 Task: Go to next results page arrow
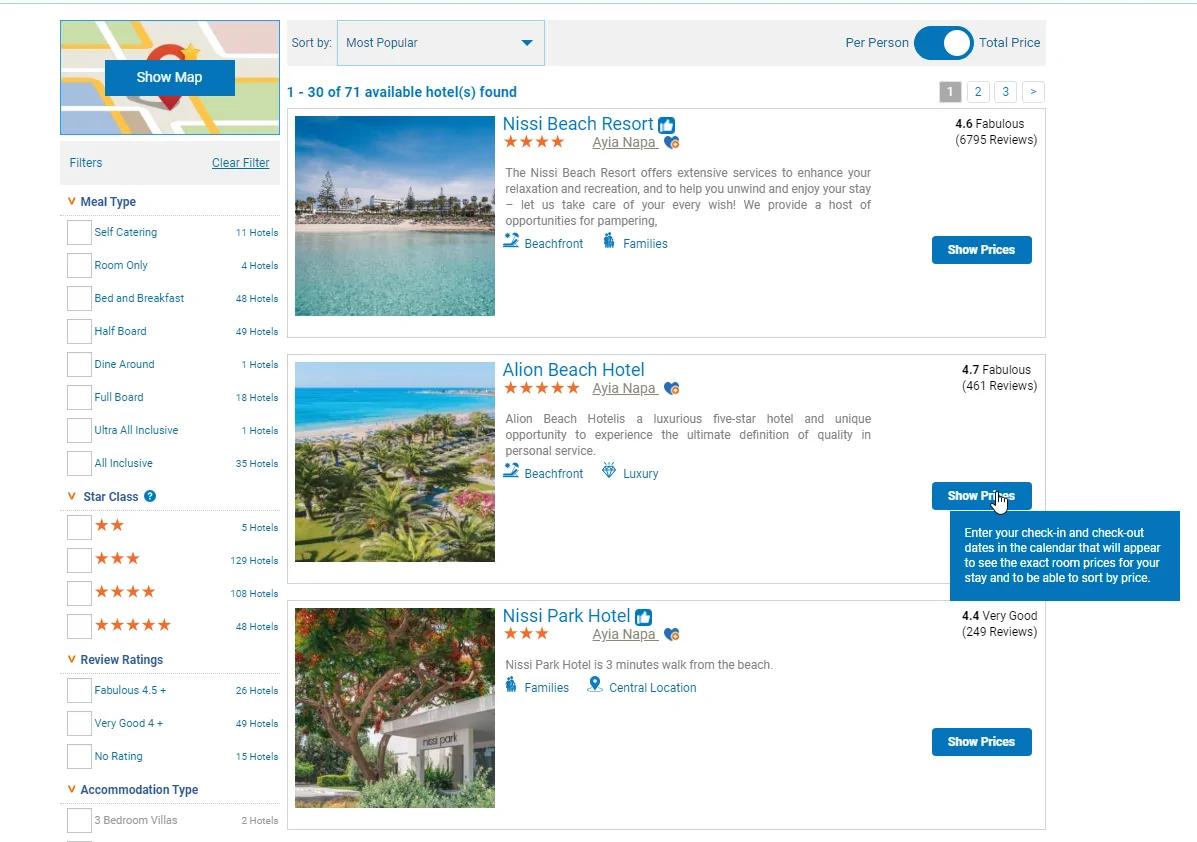(x=1033, y=92)
